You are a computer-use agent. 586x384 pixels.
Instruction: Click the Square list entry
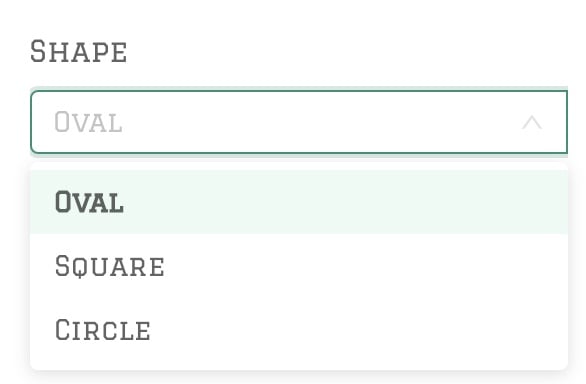pyautogui.click(x=299, y=266)
